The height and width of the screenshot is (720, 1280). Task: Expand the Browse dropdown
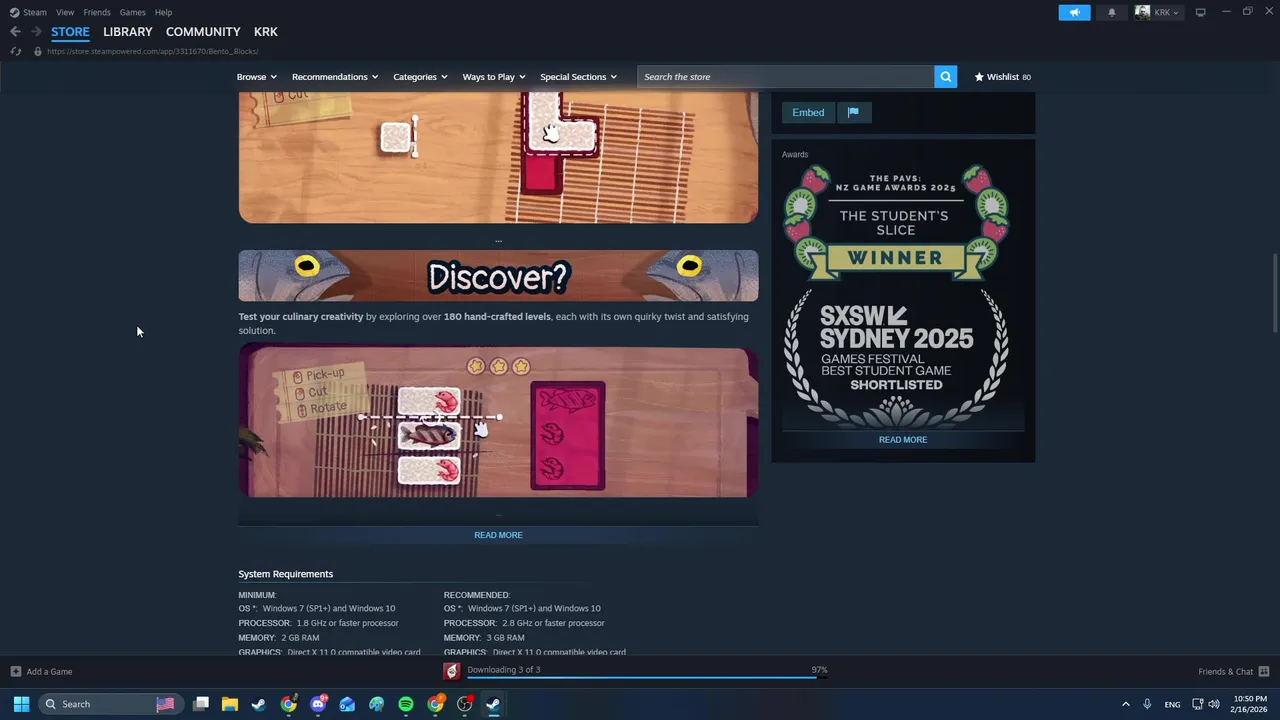click(257, 77)
